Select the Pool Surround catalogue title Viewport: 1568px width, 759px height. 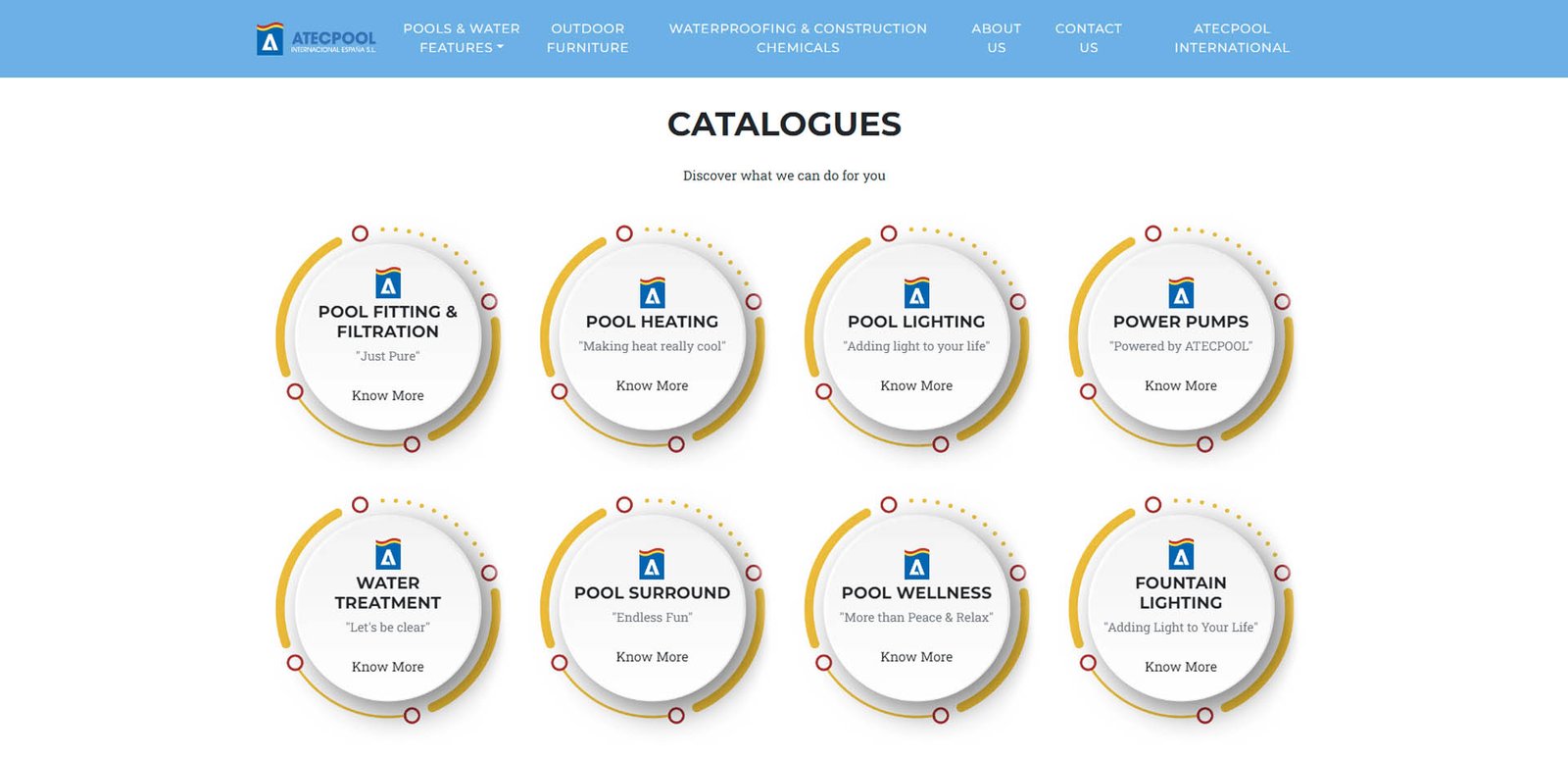[x=652, y=592]
